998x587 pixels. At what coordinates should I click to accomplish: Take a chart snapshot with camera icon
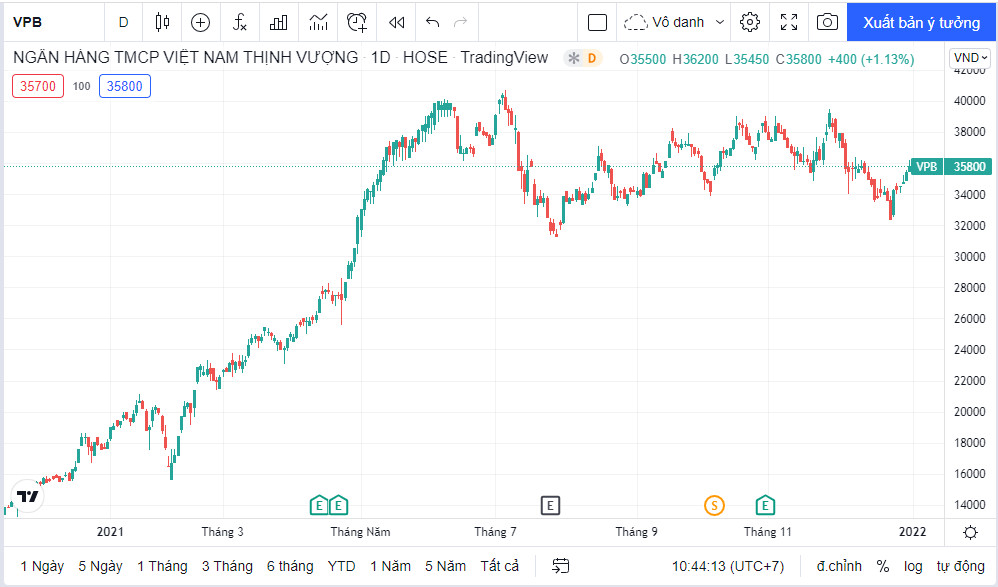tap(827, 22)
